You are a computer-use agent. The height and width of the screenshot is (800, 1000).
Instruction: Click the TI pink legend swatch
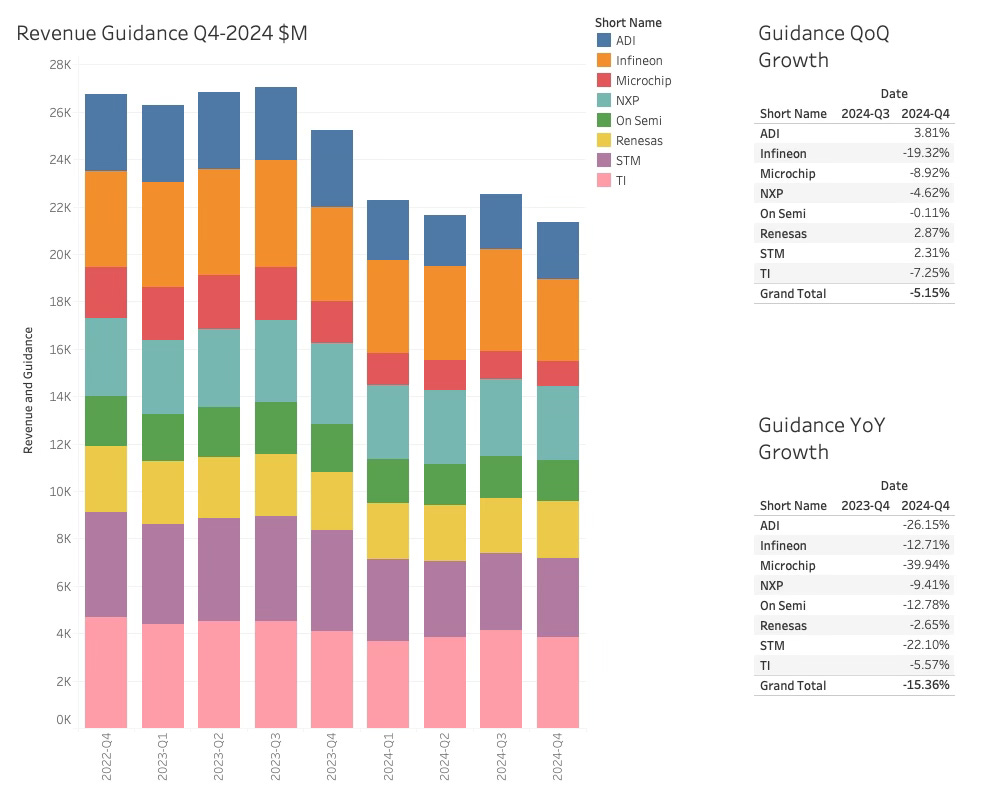604,181
